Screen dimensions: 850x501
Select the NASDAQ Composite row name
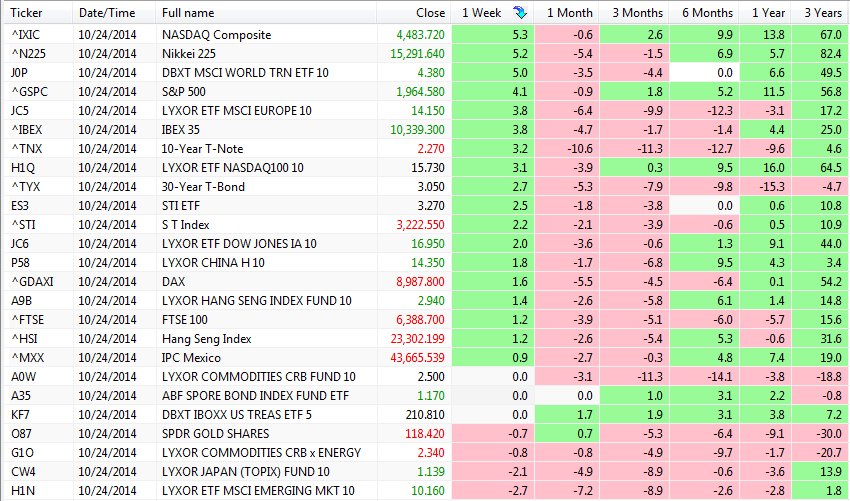click(216, 35)
